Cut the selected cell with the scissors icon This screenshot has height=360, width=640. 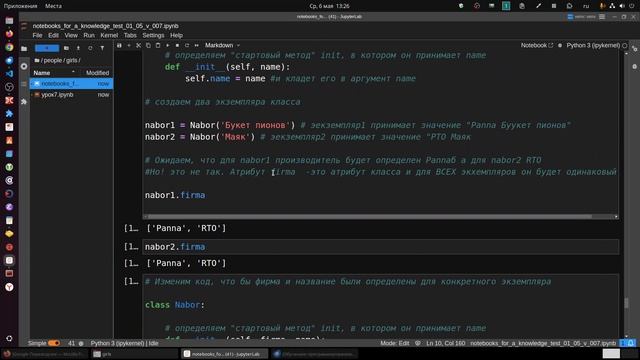(138, 45)
